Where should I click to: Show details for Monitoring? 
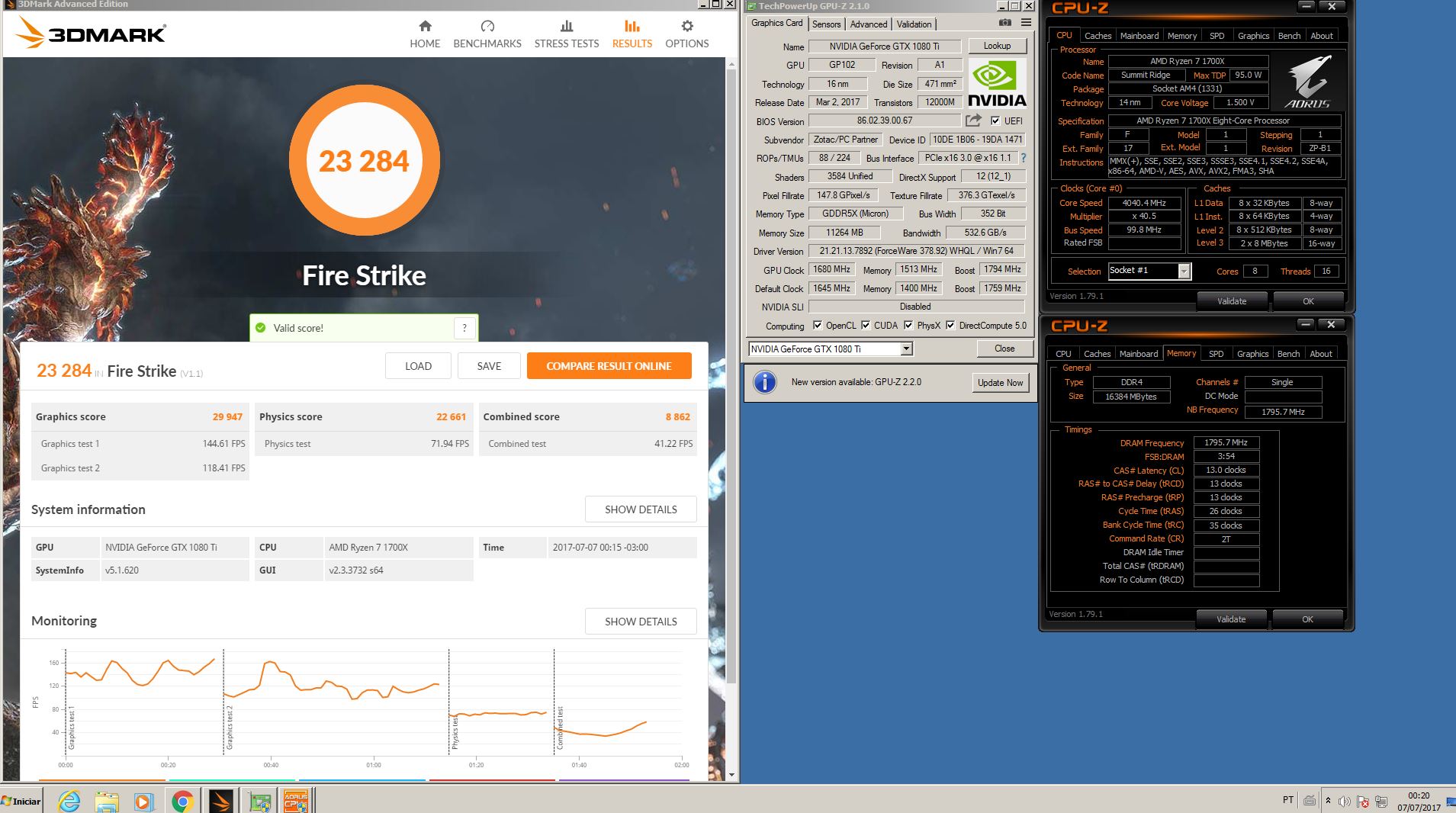click(x=641, y=622)
